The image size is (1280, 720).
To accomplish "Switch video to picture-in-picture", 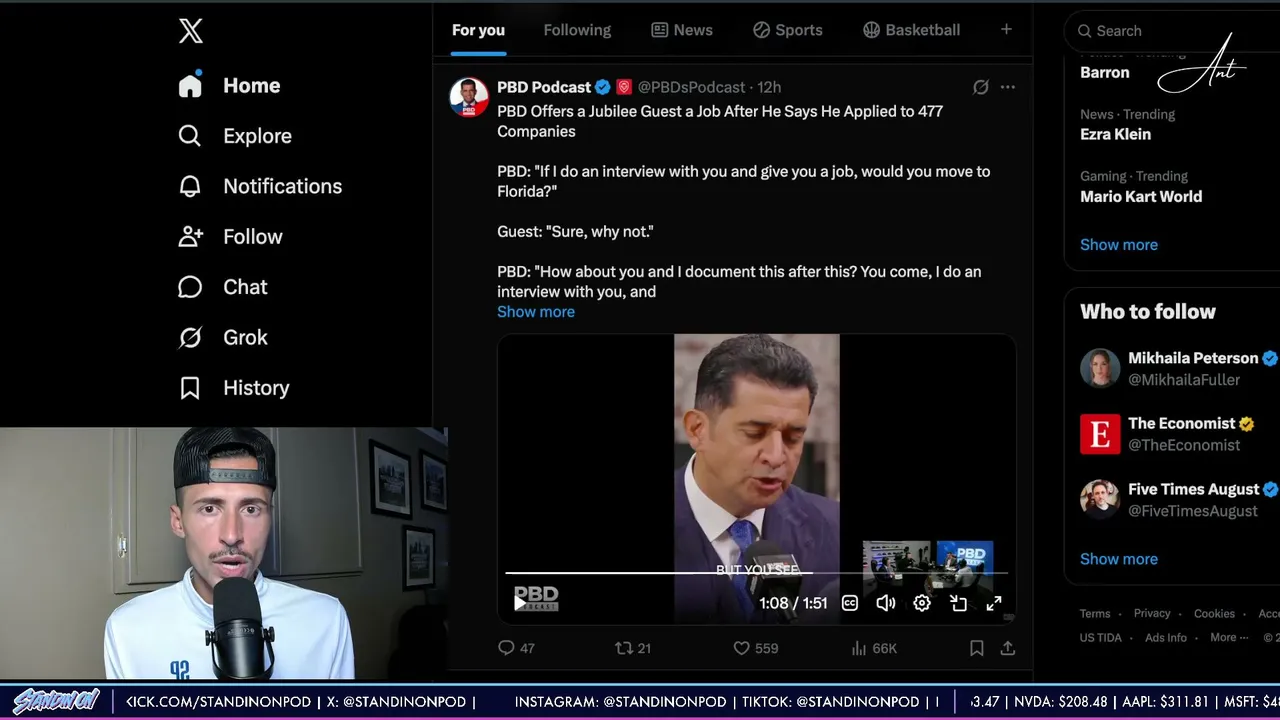I will pos(958,603).
